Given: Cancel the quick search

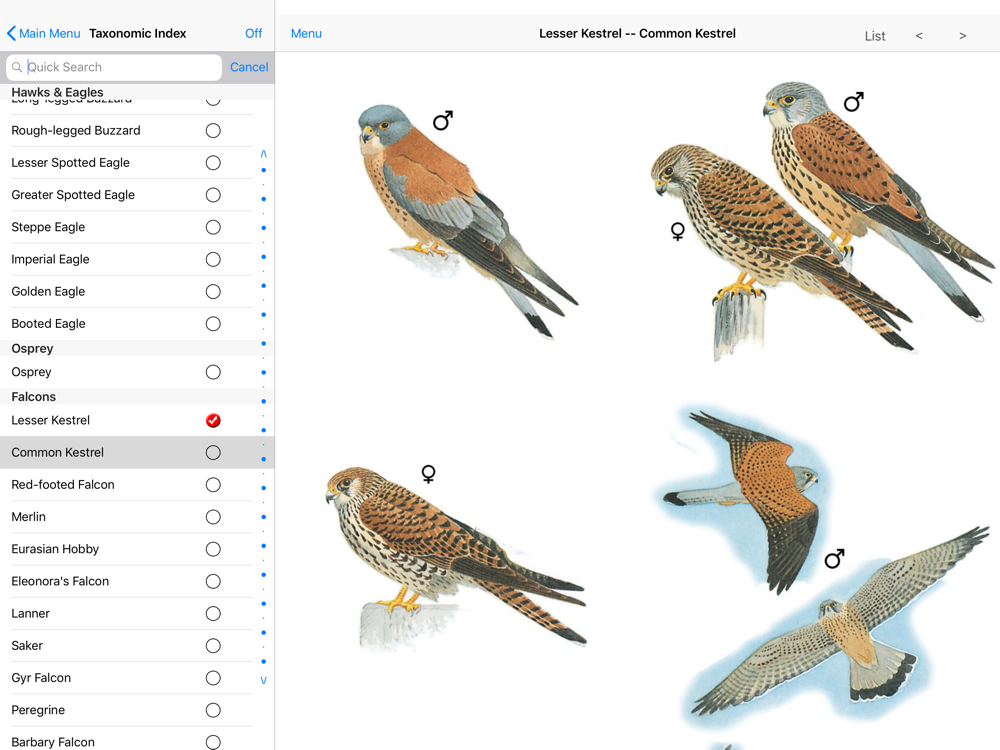Looking at the screenshot, I should [249, 67].
